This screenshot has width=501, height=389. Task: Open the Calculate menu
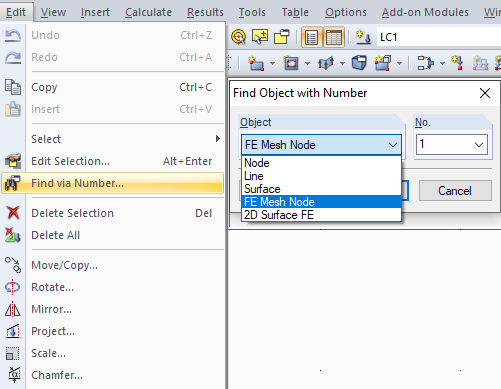[148, 12]
